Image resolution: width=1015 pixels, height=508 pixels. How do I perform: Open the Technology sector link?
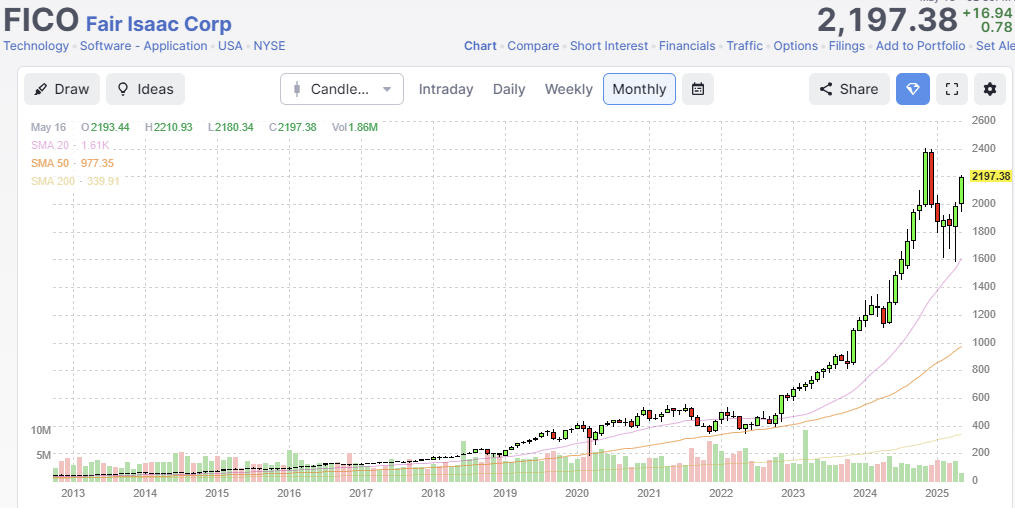[x=36, y=46]
